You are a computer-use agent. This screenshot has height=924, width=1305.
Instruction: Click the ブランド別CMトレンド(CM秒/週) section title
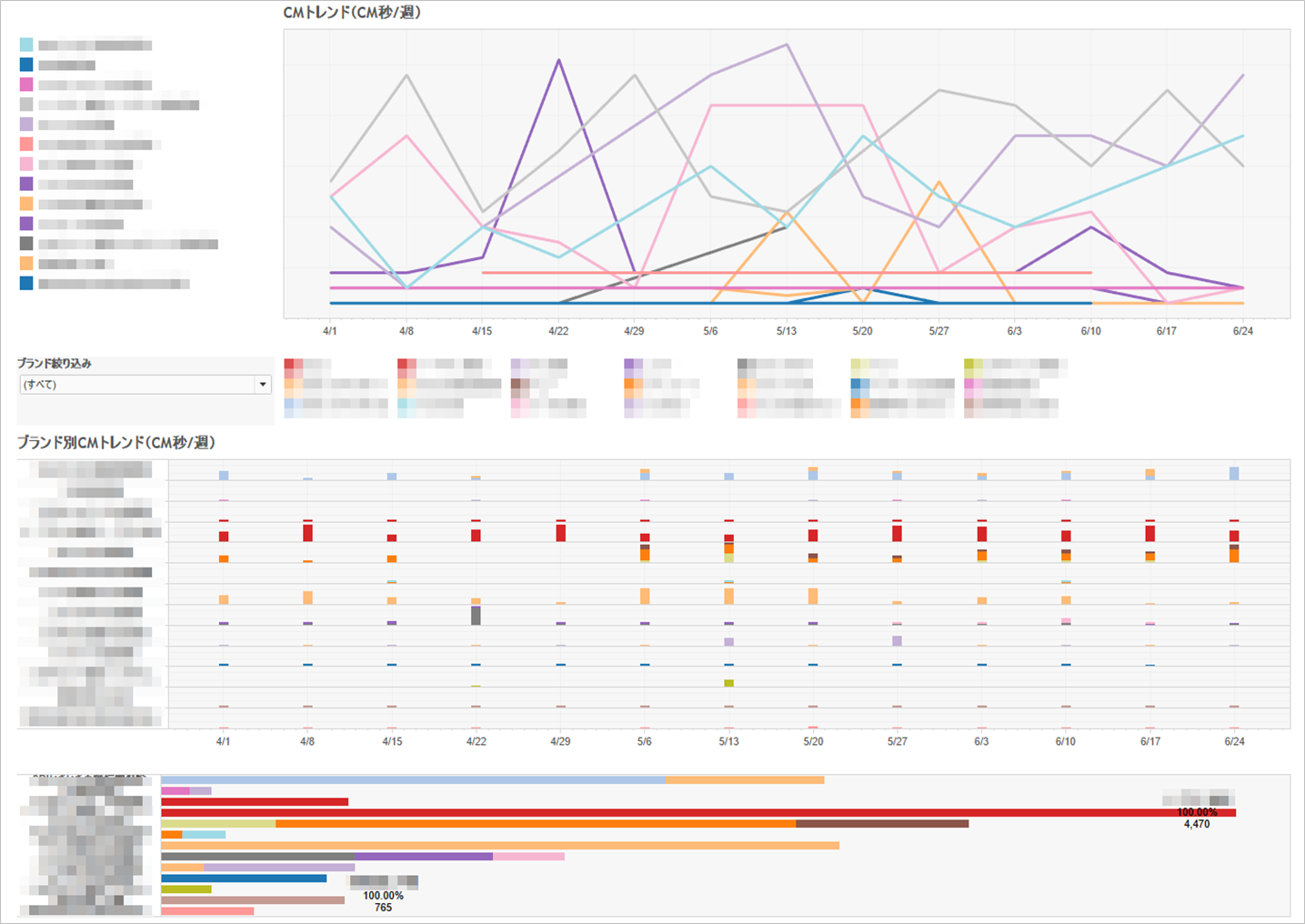[116, 443]
